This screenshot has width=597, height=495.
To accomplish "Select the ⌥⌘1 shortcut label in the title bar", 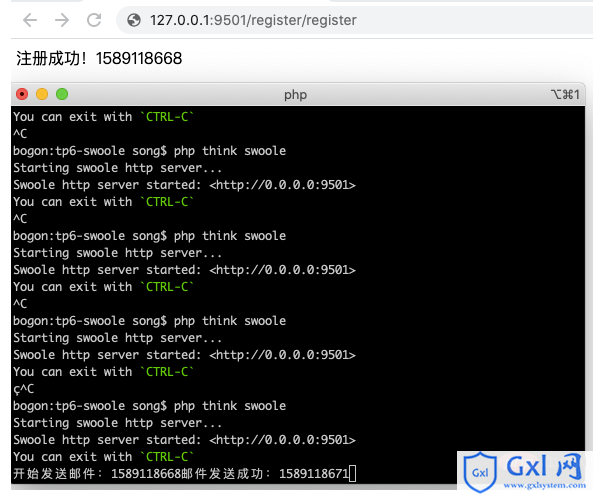I will coord(565,94).
